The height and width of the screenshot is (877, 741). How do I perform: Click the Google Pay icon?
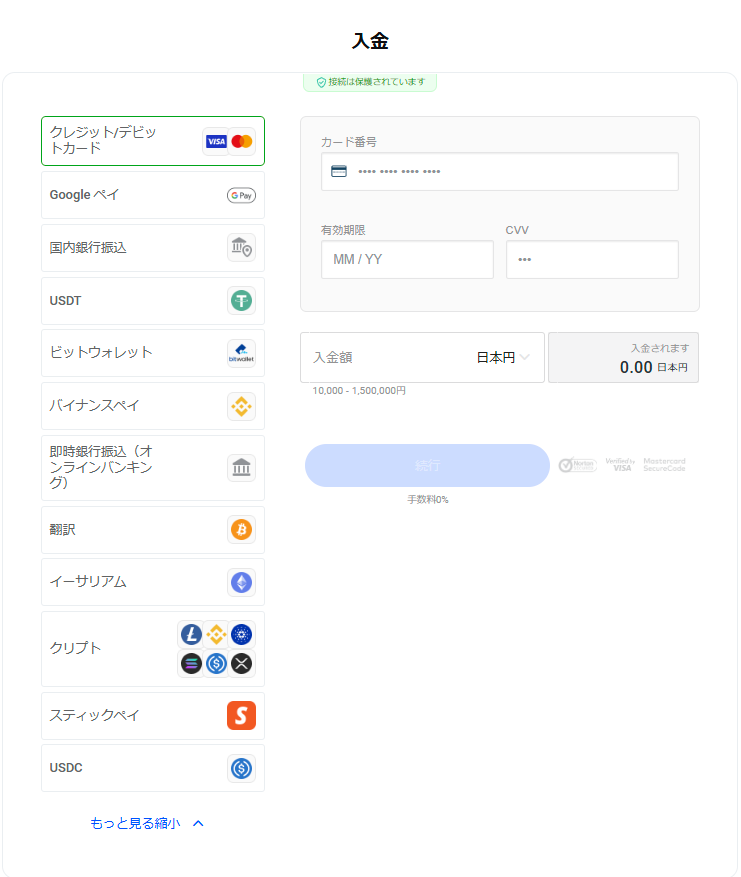click(x=240, y=194)
